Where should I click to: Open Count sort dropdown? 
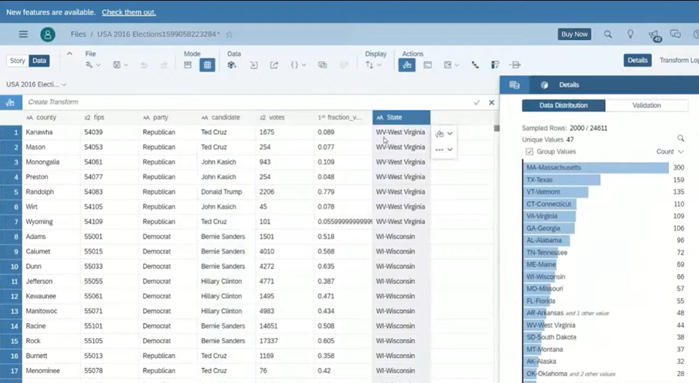(x=670, y=152)
